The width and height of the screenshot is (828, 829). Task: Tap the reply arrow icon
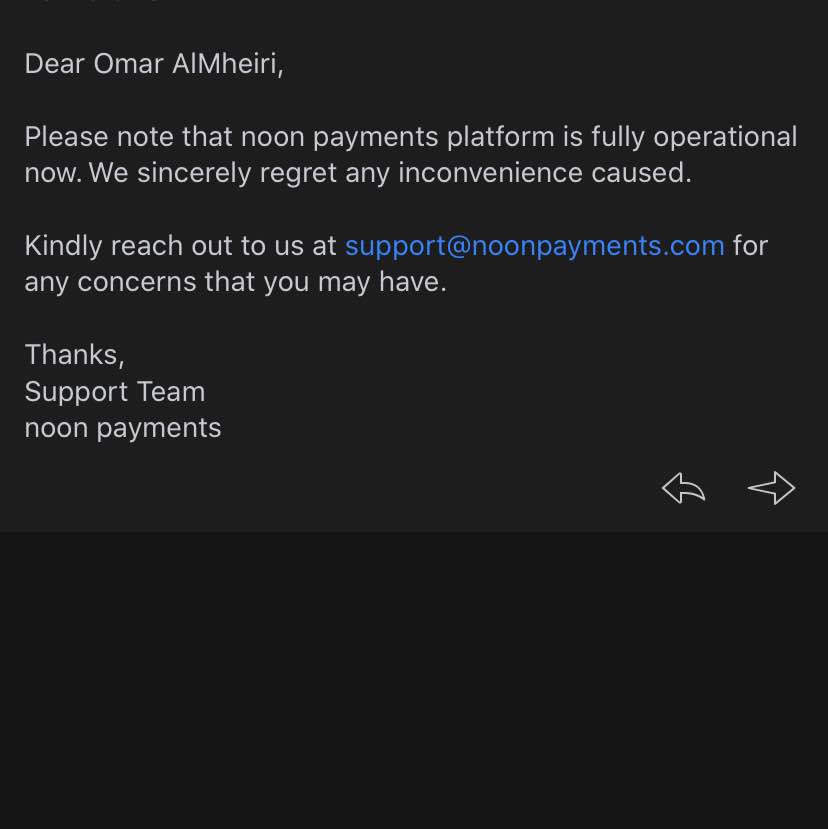point(683,487)
